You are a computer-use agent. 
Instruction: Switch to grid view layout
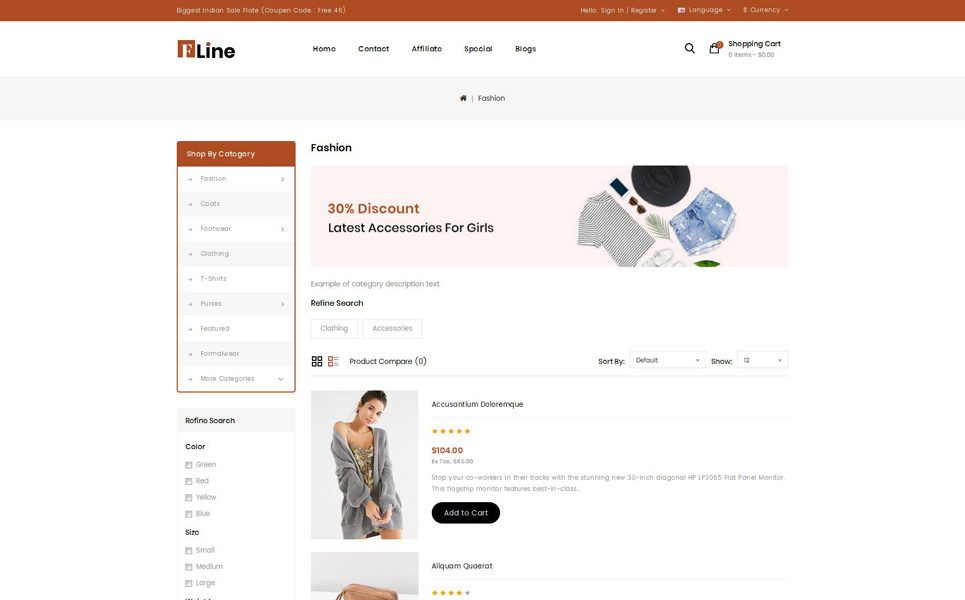tap(317, 361)
